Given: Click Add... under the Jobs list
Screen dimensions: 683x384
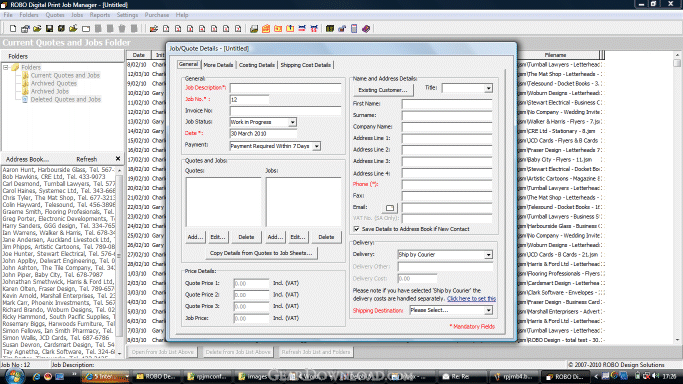Looking at the screenshot, I should [275, 237].
